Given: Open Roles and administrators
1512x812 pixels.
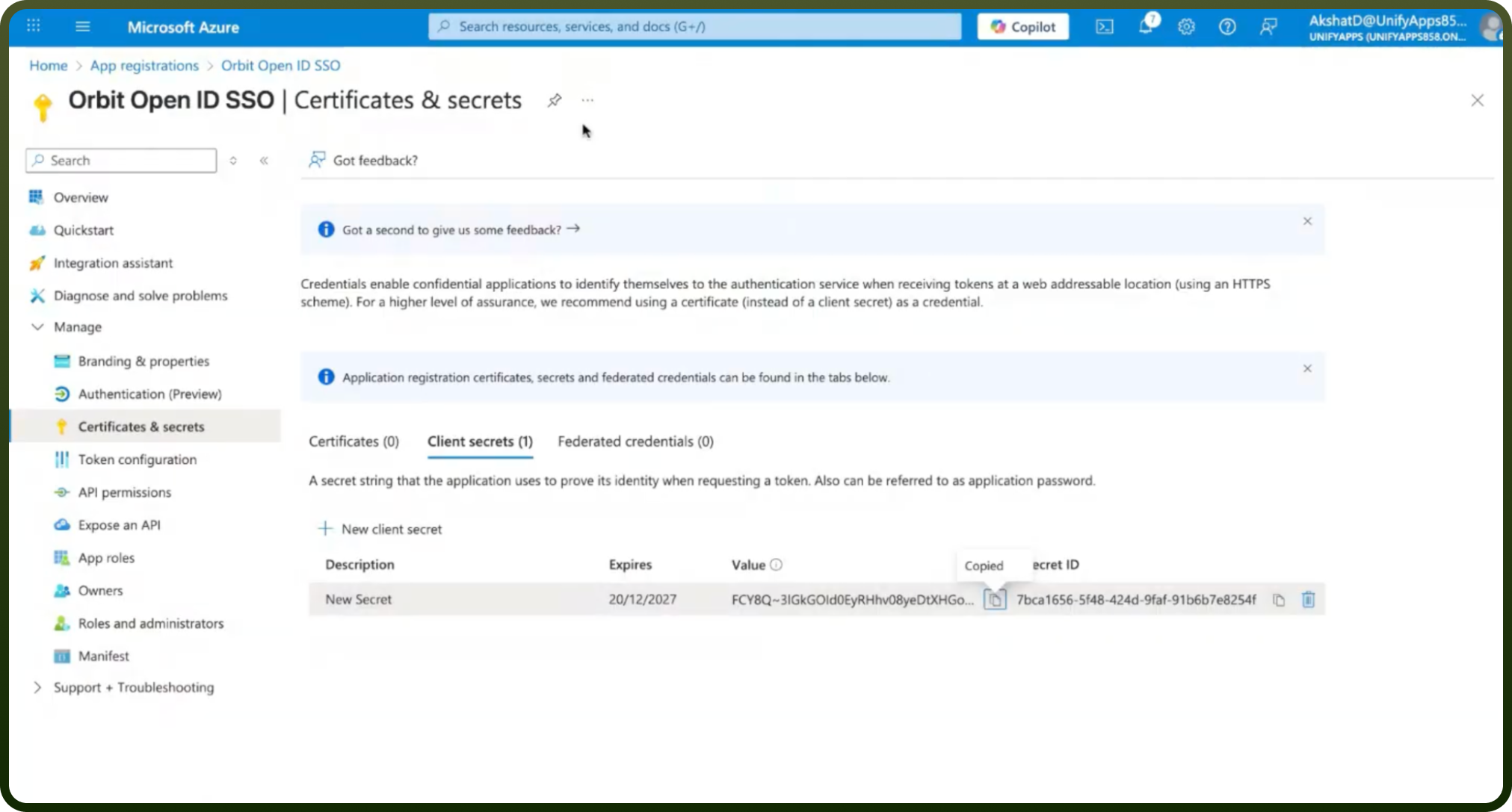Looking at the screenshot, I should (150, 623).
